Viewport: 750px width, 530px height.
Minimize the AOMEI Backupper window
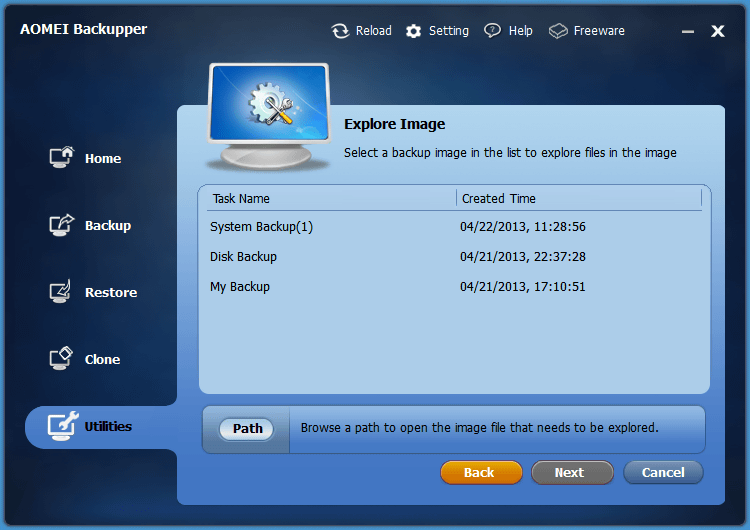[x=688, y=32]
